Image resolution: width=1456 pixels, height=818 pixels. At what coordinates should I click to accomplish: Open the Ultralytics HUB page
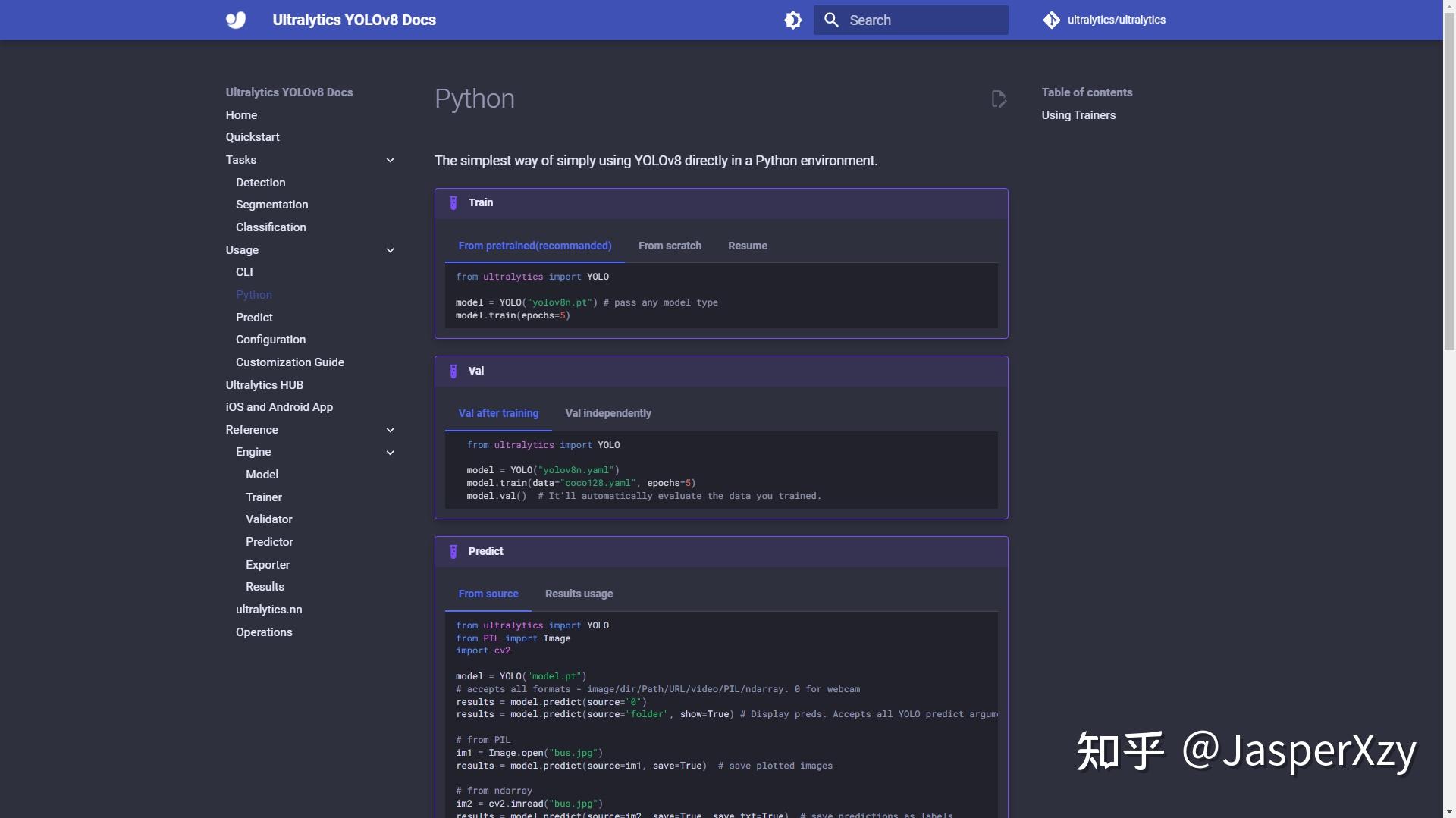(264, 385)
